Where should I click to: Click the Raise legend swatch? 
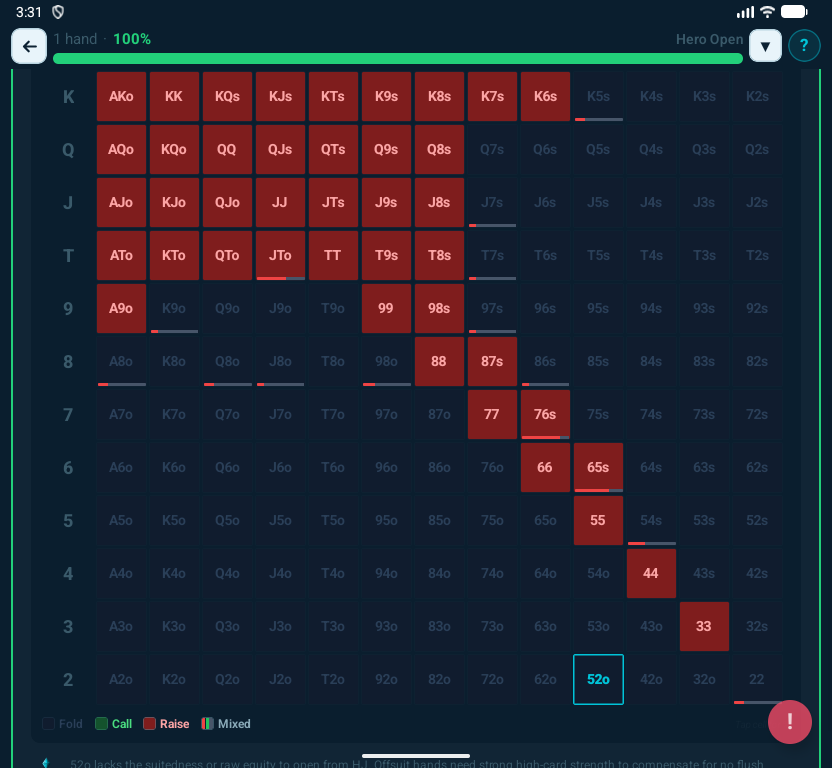click(149, 724)
